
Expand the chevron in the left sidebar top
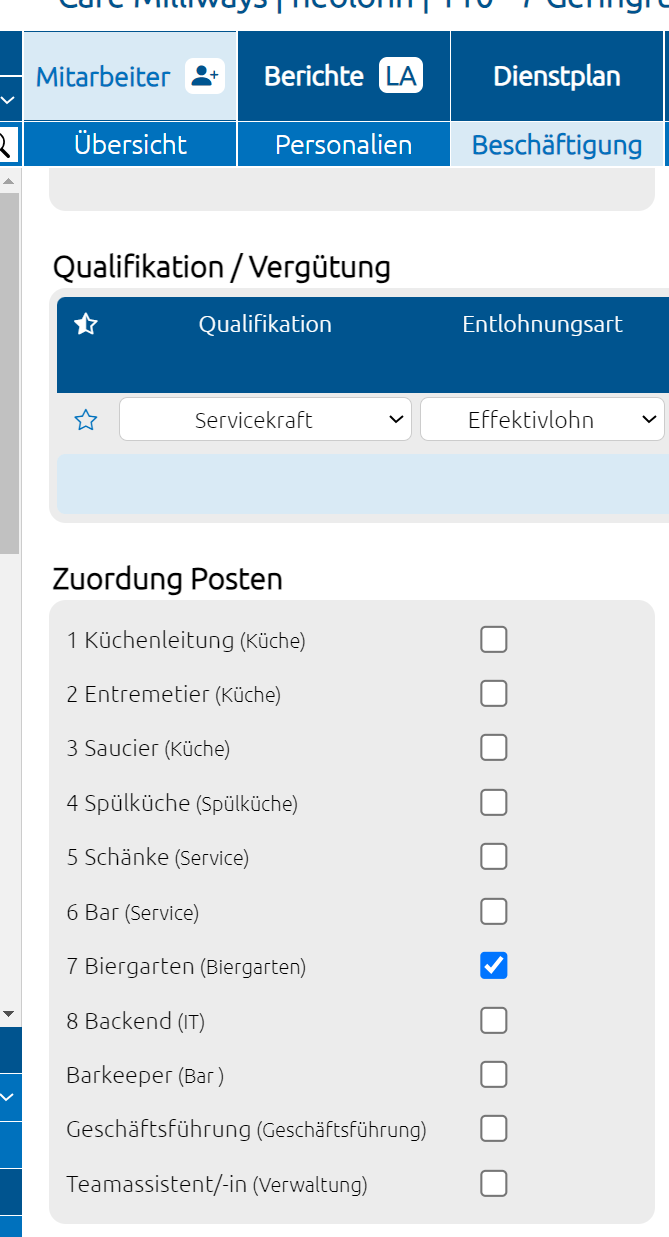[x=9, y=100]
